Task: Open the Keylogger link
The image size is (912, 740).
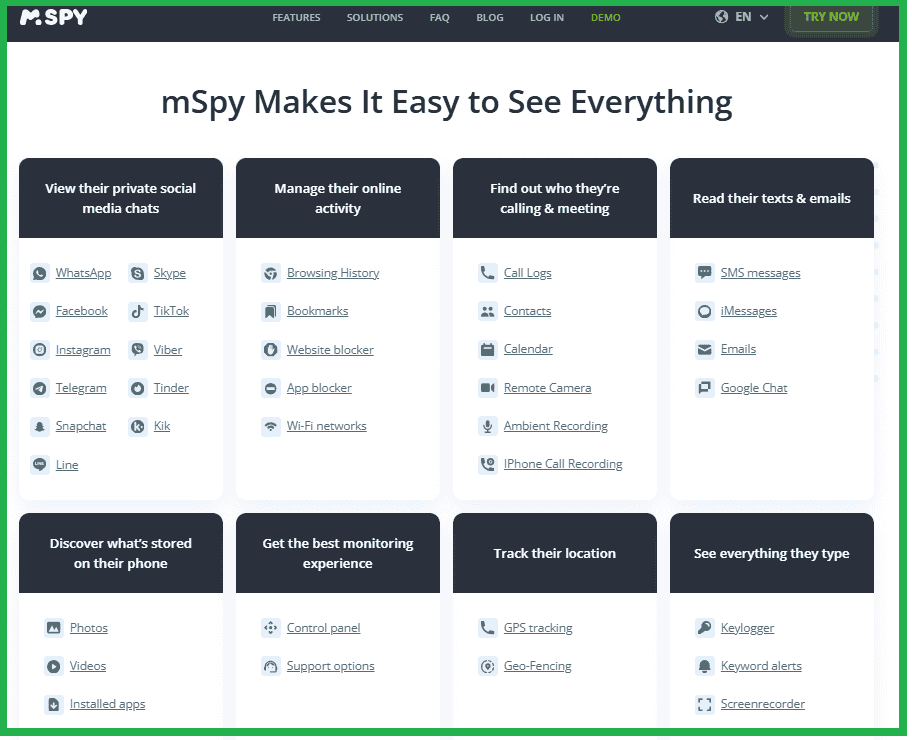Action: [747, 628]
